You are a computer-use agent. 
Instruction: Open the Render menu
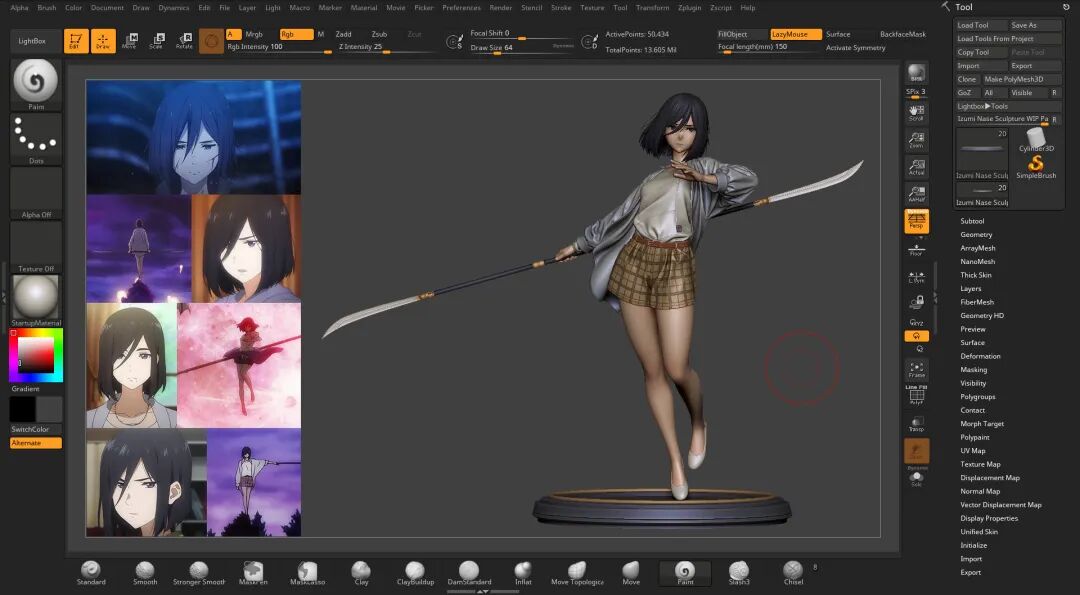(x=501, y=8)
